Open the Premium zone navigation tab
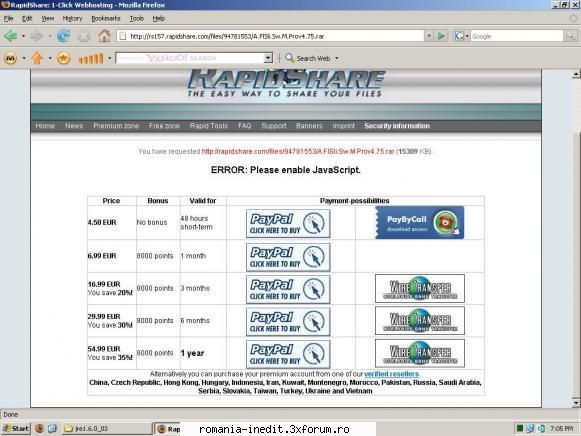This screenshot has height=436, width=581. (x=116, y=126)
